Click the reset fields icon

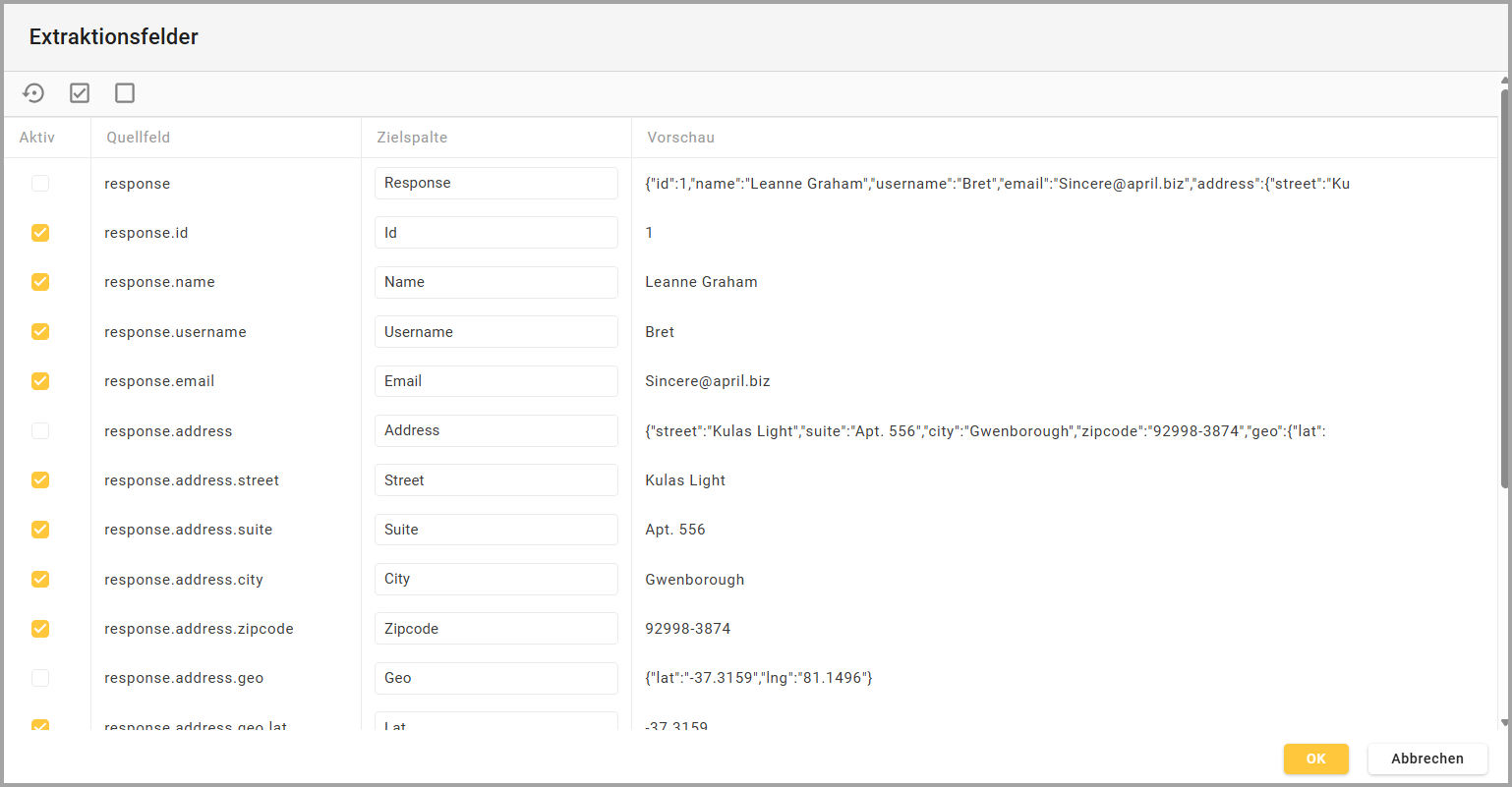(x=33, y=93)
